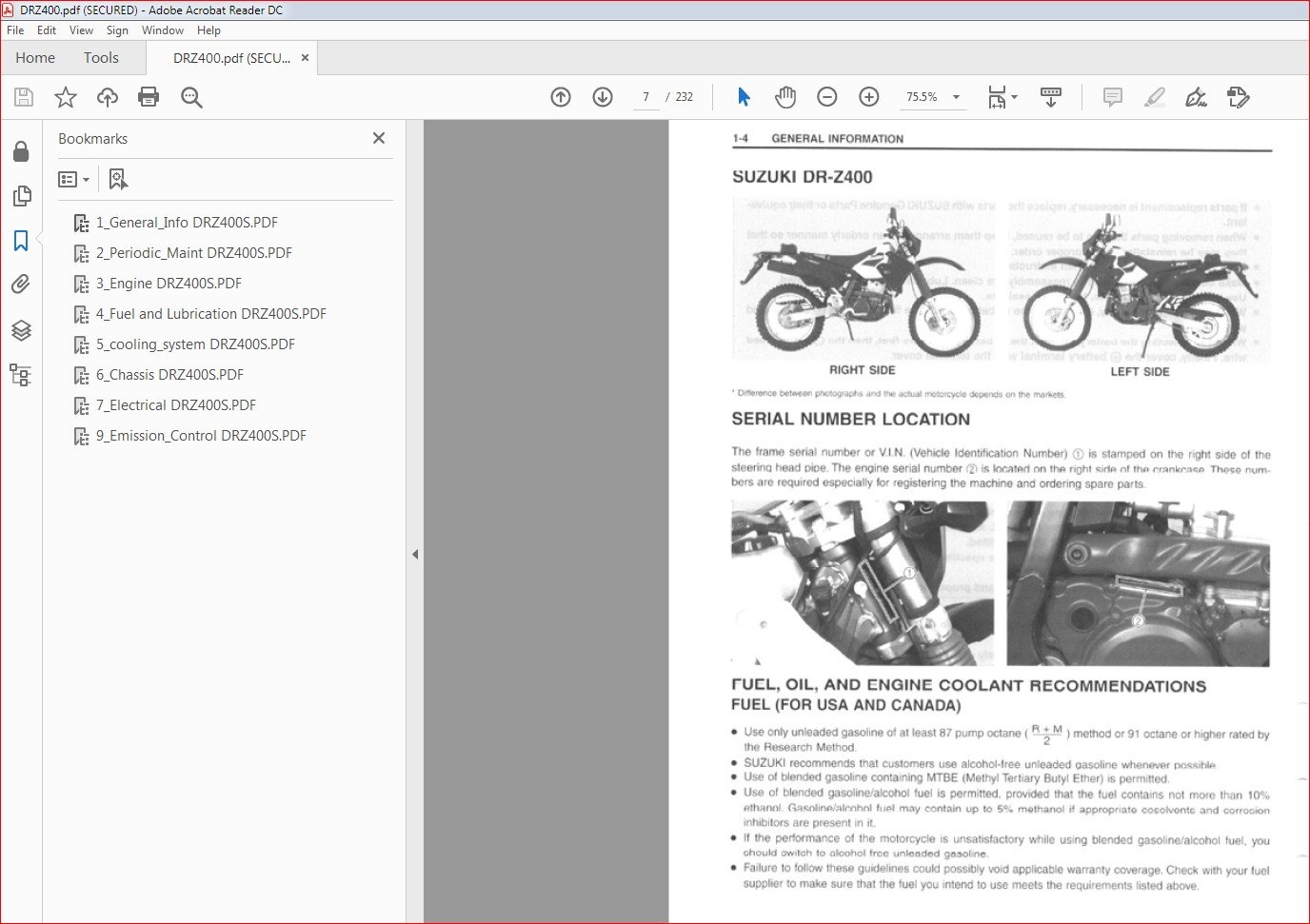This screenshot has height=924, width=1310.
Task: Open the model tree sidebar icon
Action: point(21,374)
